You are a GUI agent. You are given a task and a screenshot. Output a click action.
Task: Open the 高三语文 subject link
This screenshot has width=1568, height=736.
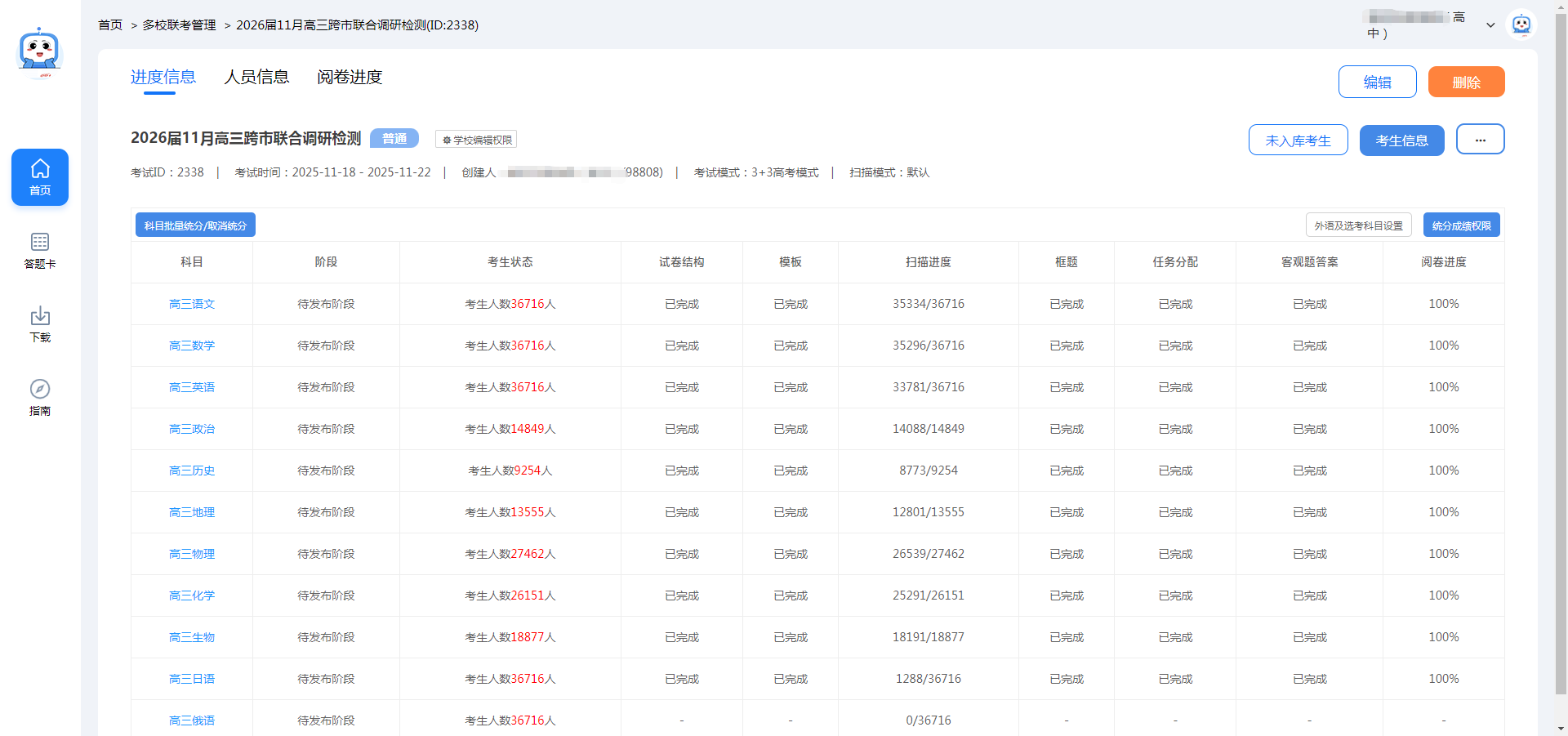coord(192,304)
